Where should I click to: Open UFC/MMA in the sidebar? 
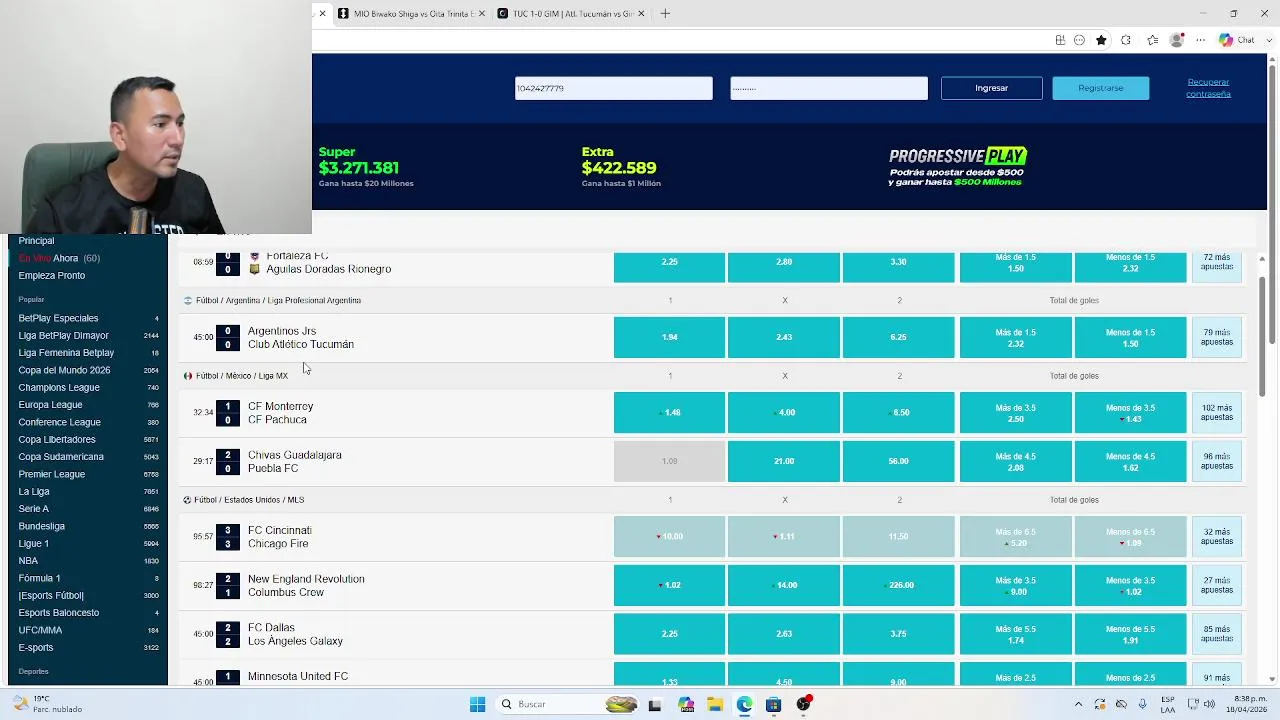pyautogui.click(x=88, y=630)
